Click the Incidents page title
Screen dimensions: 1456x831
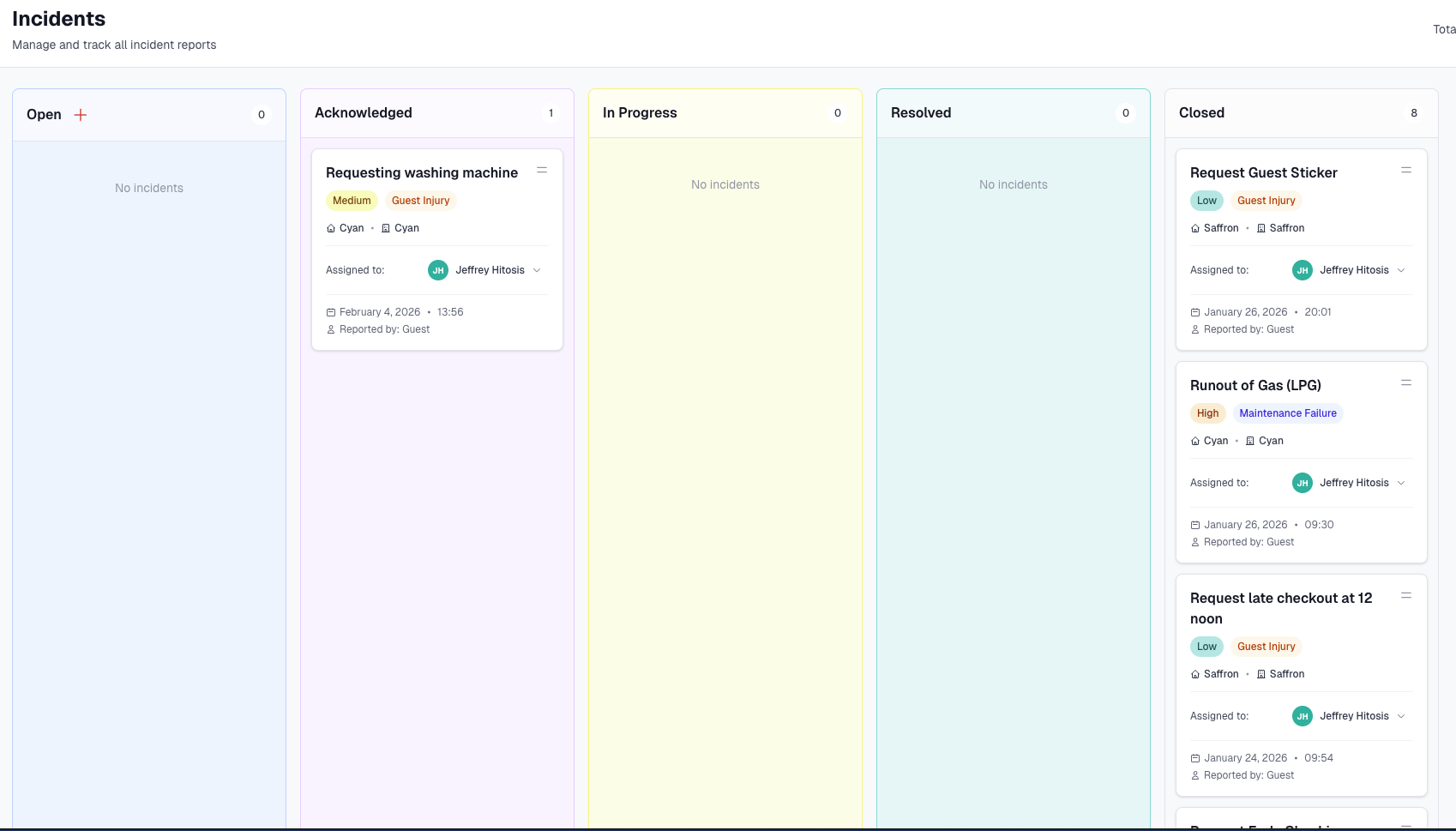click(x=58, y=18)
